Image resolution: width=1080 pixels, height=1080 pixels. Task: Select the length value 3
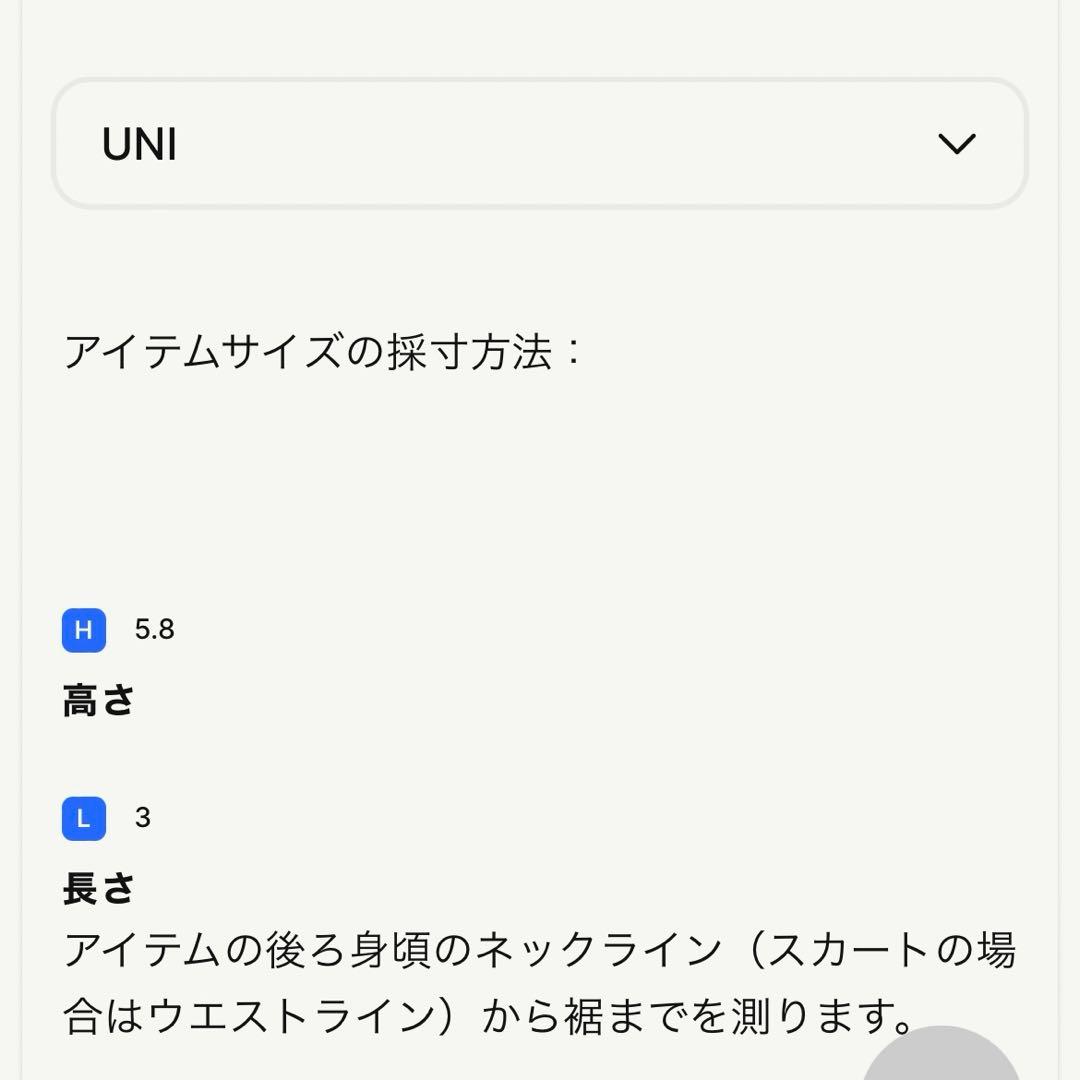pos(143,819)
